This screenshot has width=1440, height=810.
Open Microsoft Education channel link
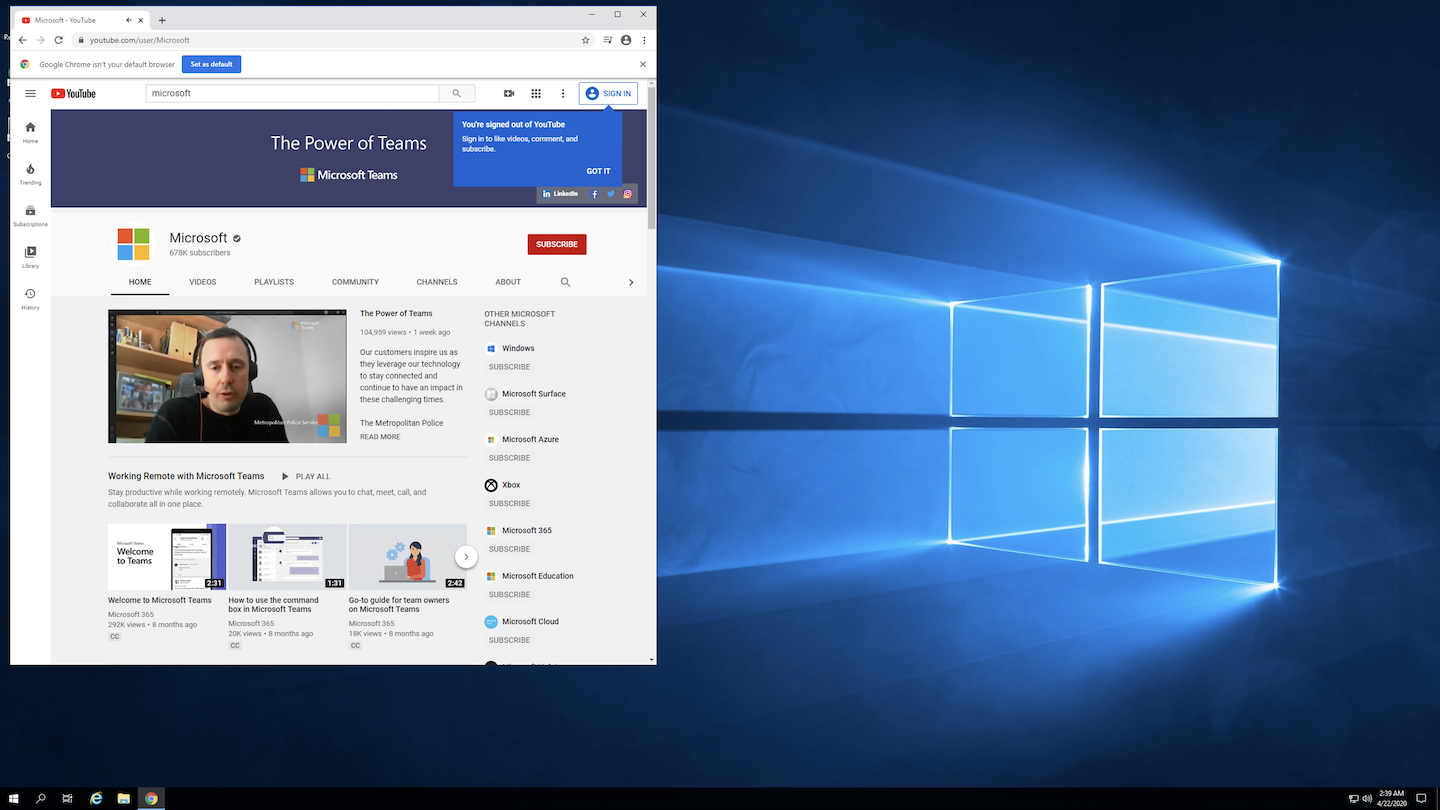point(538,576)
